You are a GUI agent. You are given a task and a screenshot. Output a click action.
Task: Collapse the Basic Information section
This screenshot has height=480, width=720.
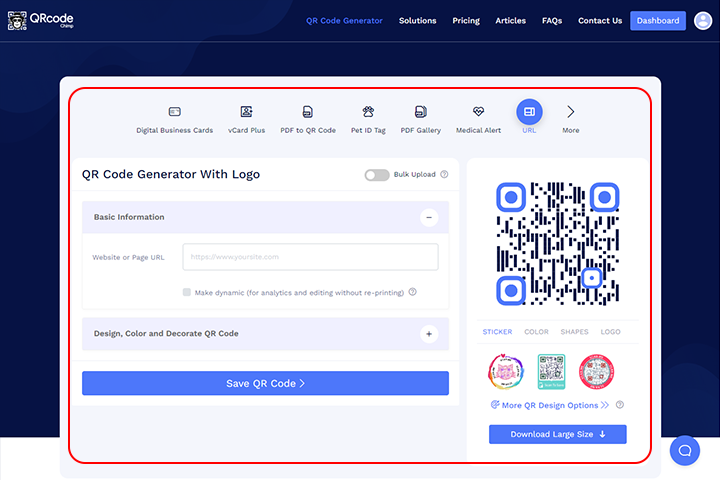click(429, 217)
